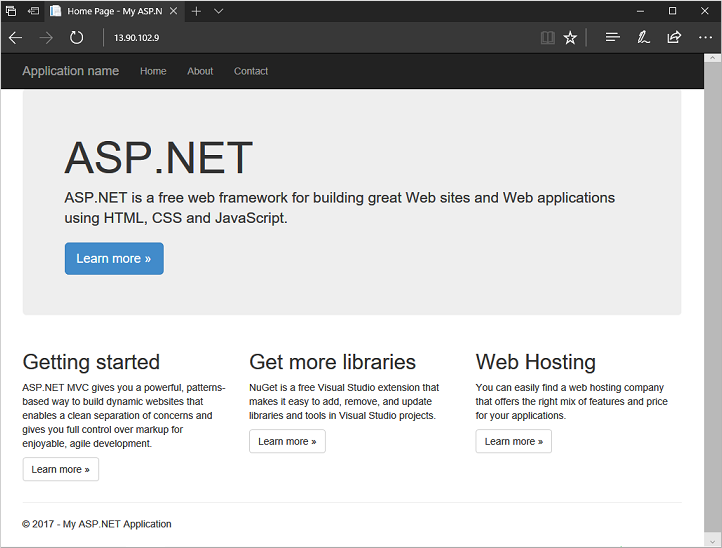Click Learn more under Web Hosting
Screen dimensions: 722x548
[x=513, y=441]
